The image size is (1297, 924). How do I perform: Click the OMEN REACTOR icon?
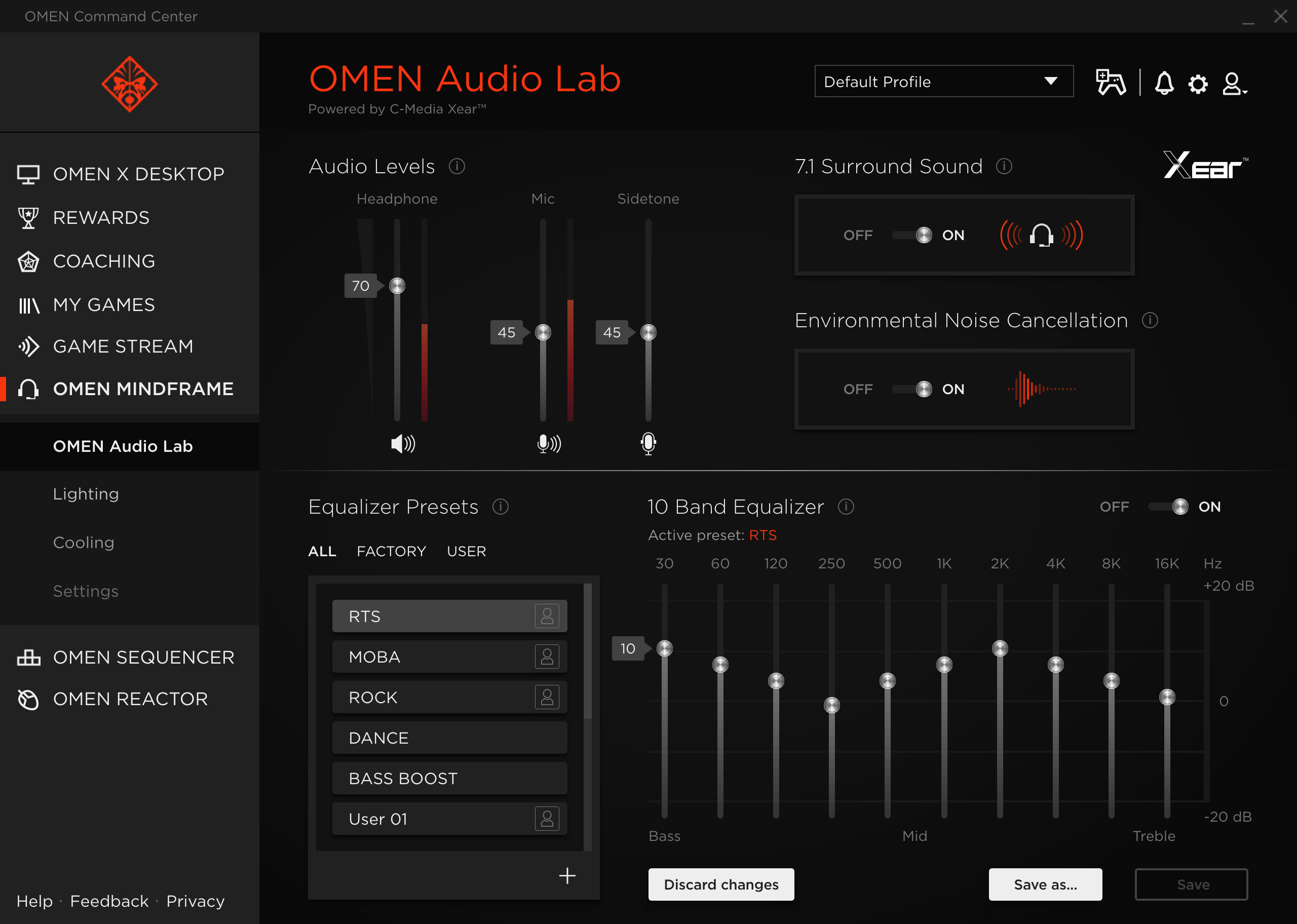pos(28,699)
